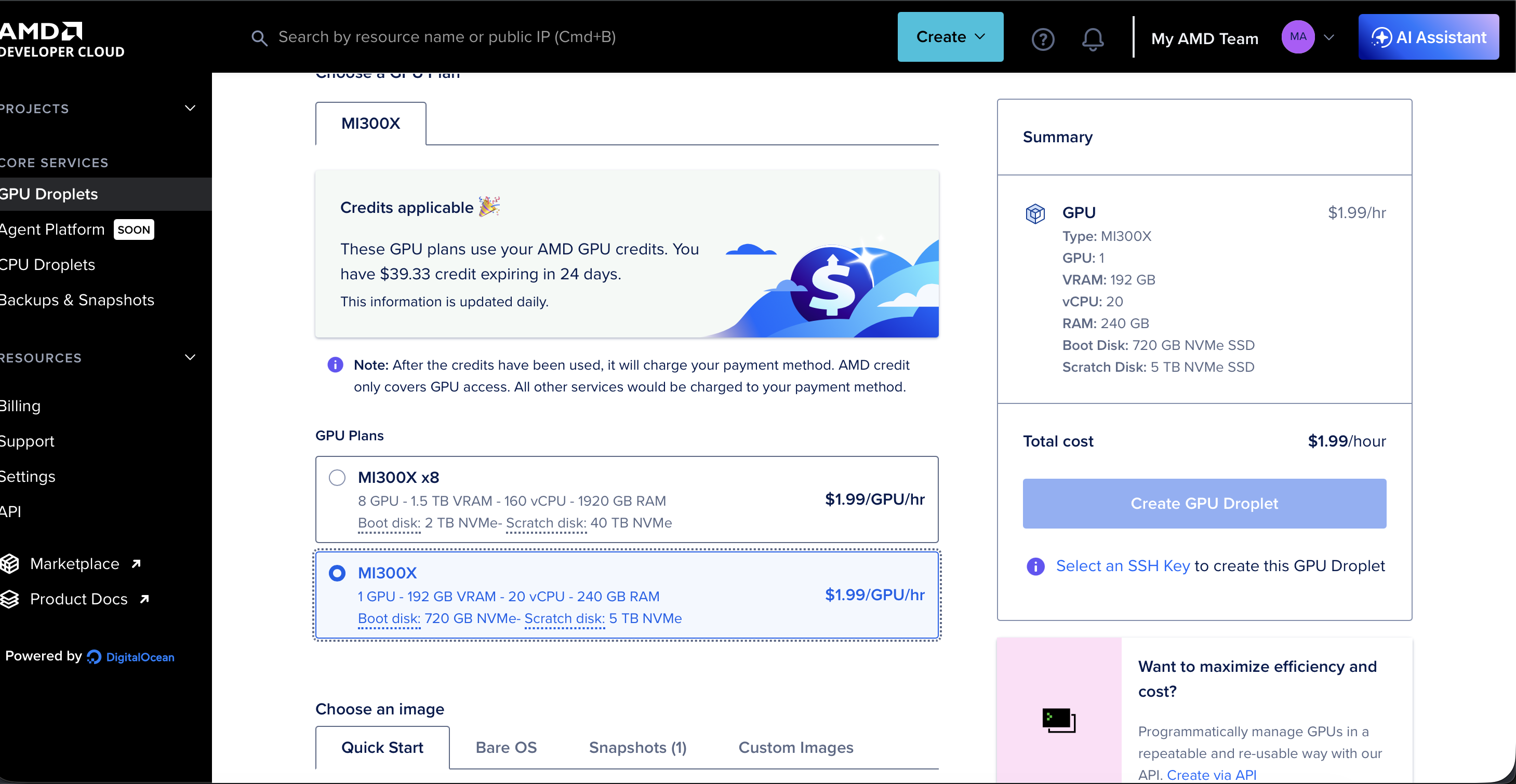Click the info icon beside the credits note
Image resolution: width=1516 pixels, height=784 pixels.
(x=335, y=364)
